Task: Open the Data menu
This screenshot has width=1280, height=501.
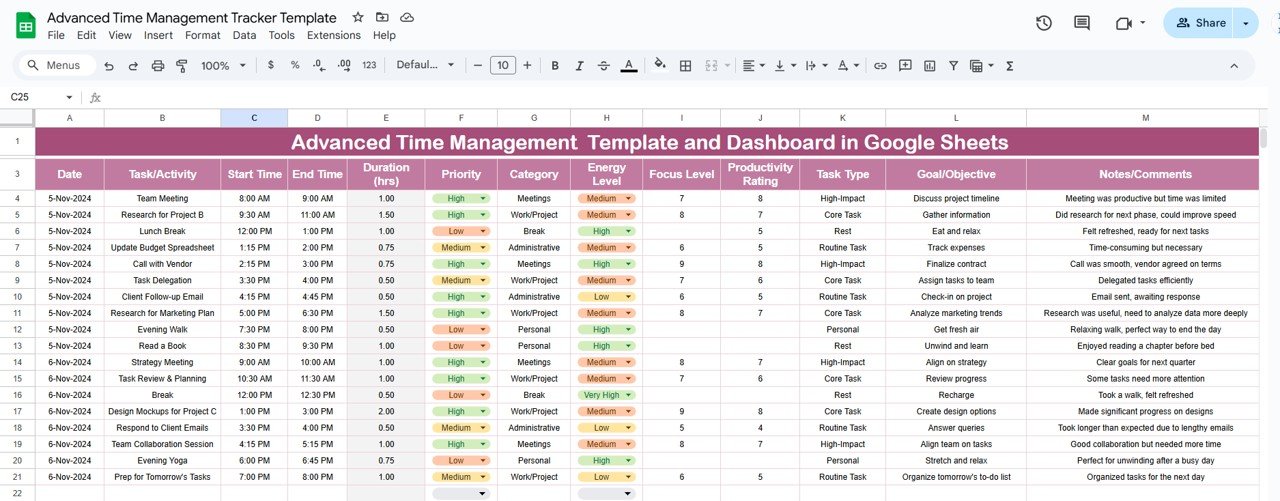Action: point(244,35)
